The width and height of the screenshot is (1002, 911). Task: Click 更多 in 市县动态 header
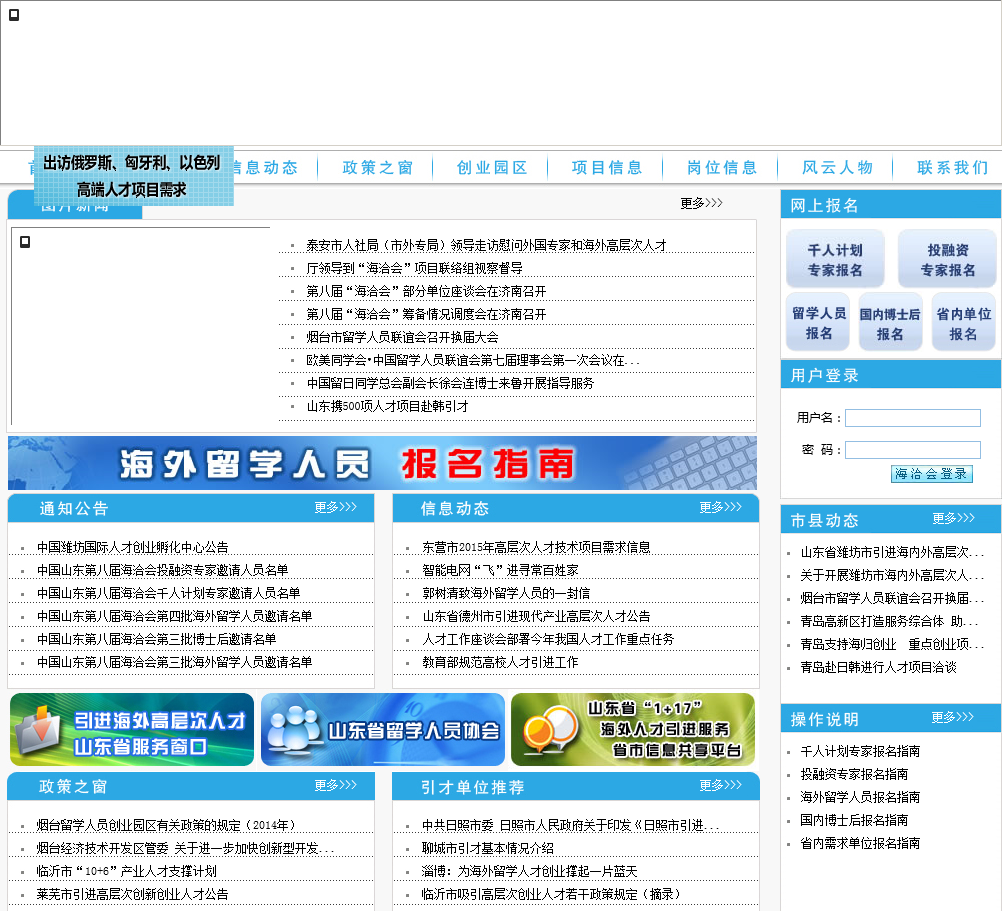click(953, 518)
